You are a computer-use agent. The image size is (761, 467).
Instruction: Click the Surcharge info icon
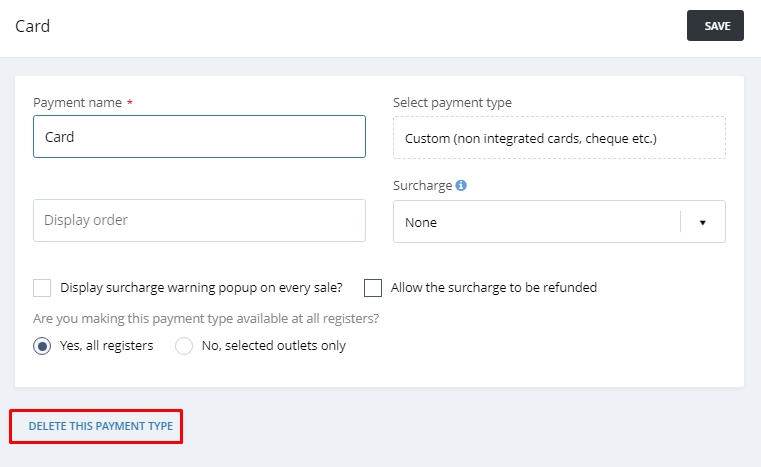pos(461,186)
